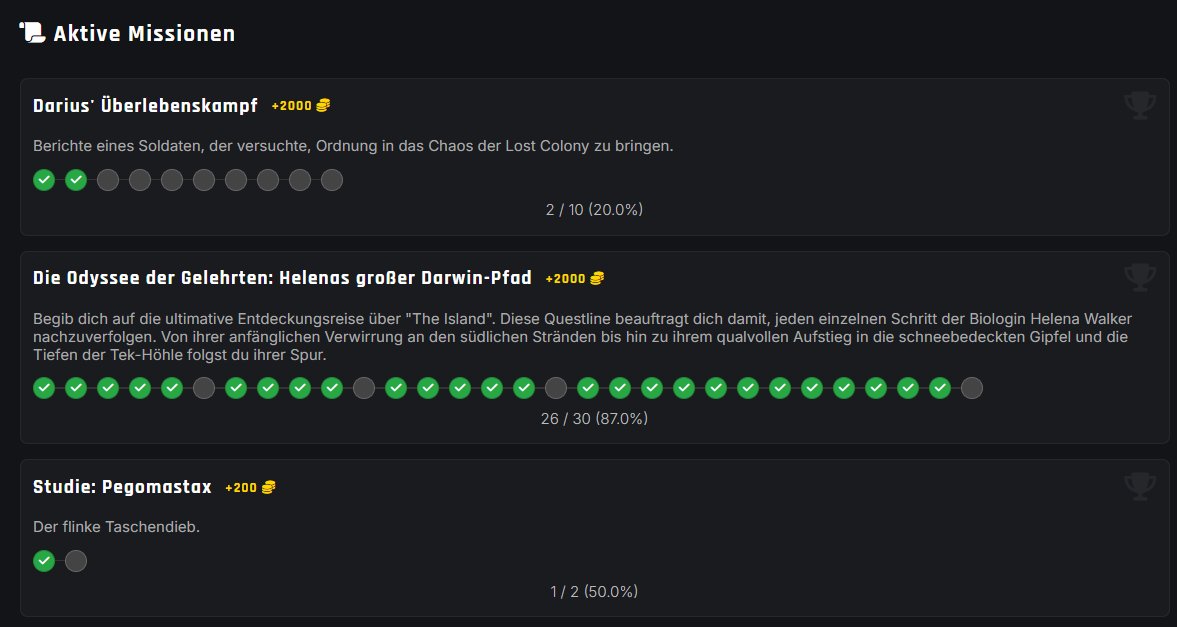
Task: Click the scroll icon beside Aktive Missionen
Action: pos(33,33)
